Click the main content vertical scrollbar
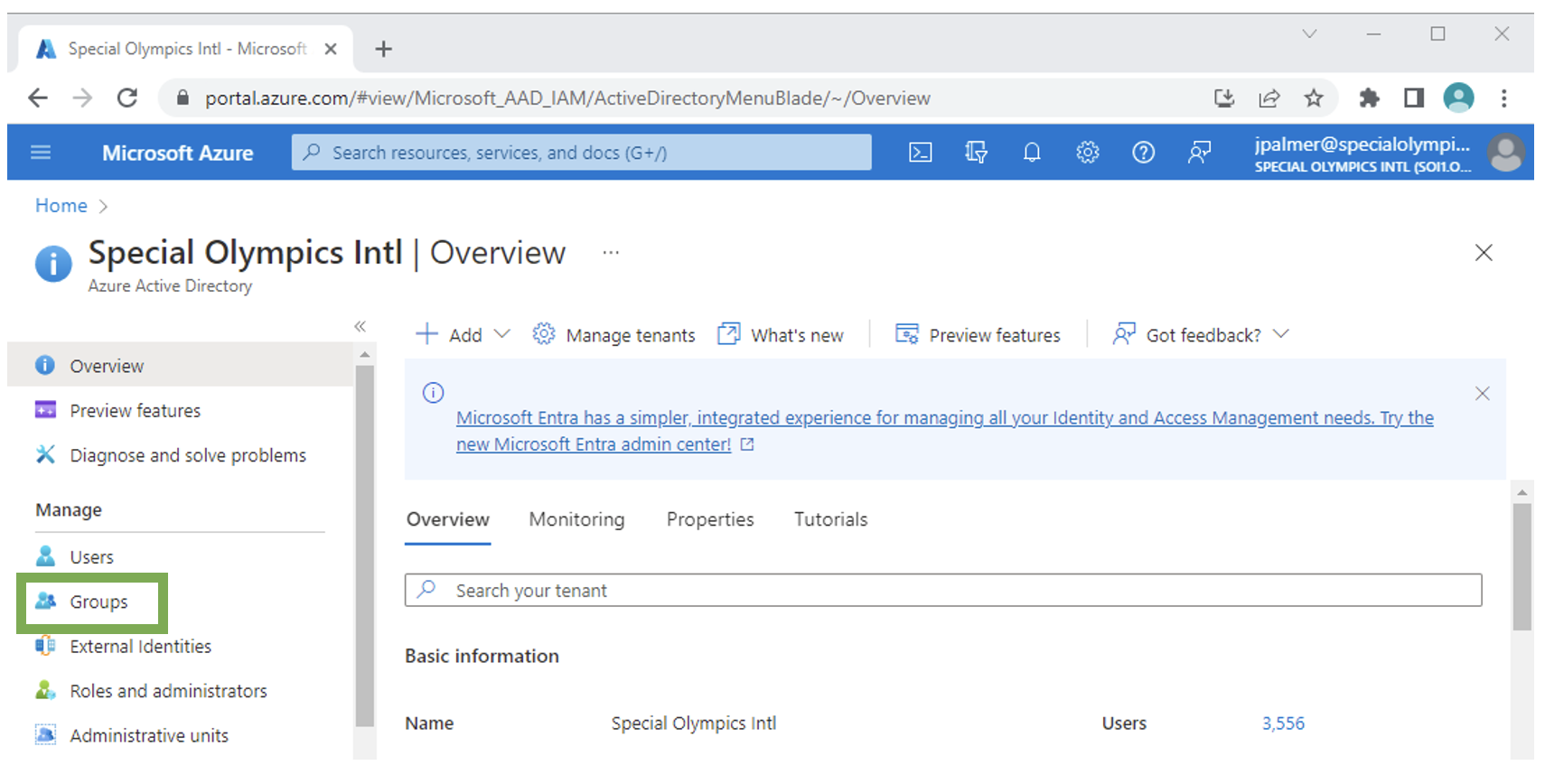The width and height of the screenshot is (1545, 784). (1522, 567)
